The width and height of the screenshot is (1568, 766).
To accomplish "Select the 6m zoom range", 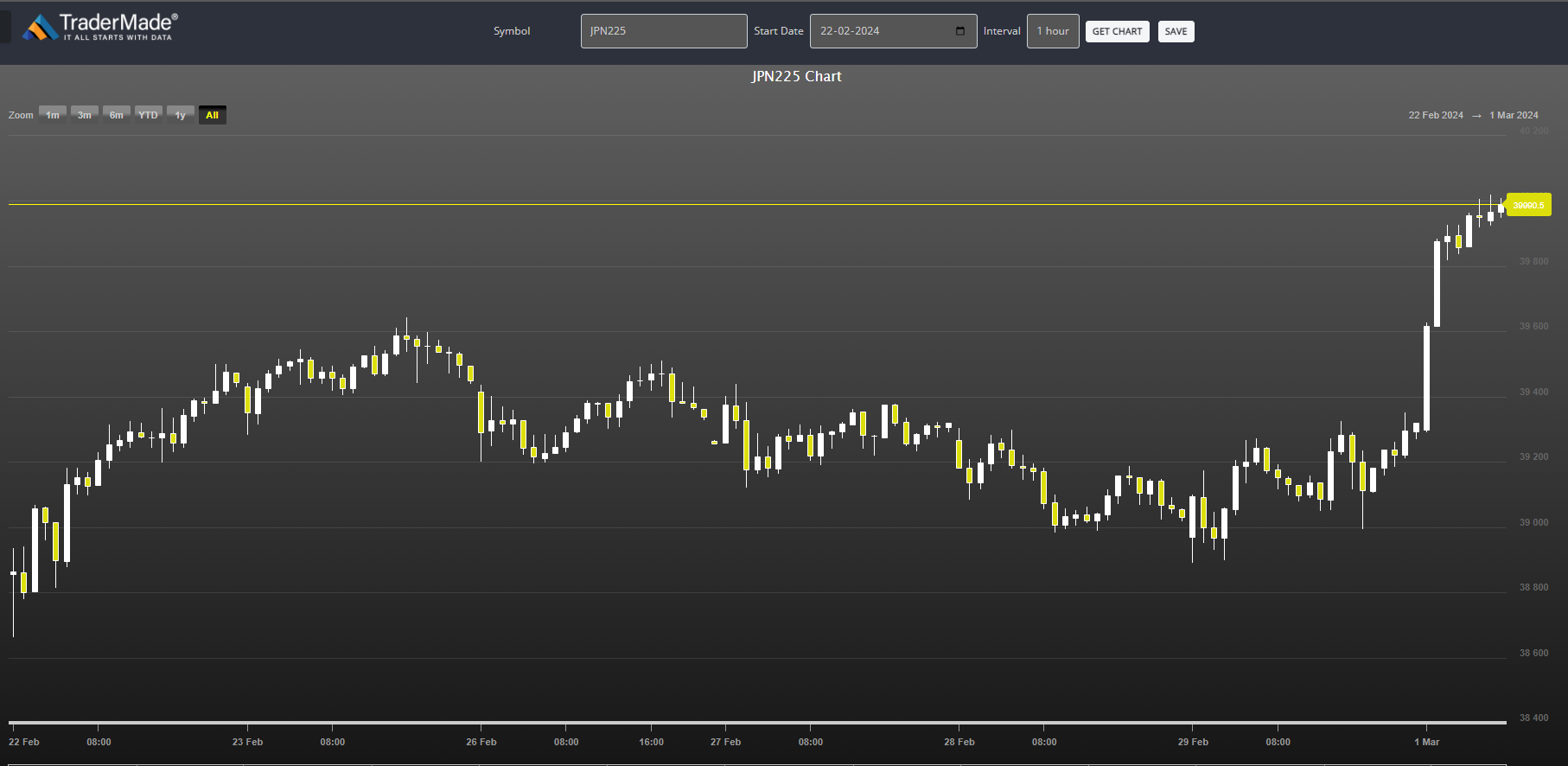I will 117,115.
